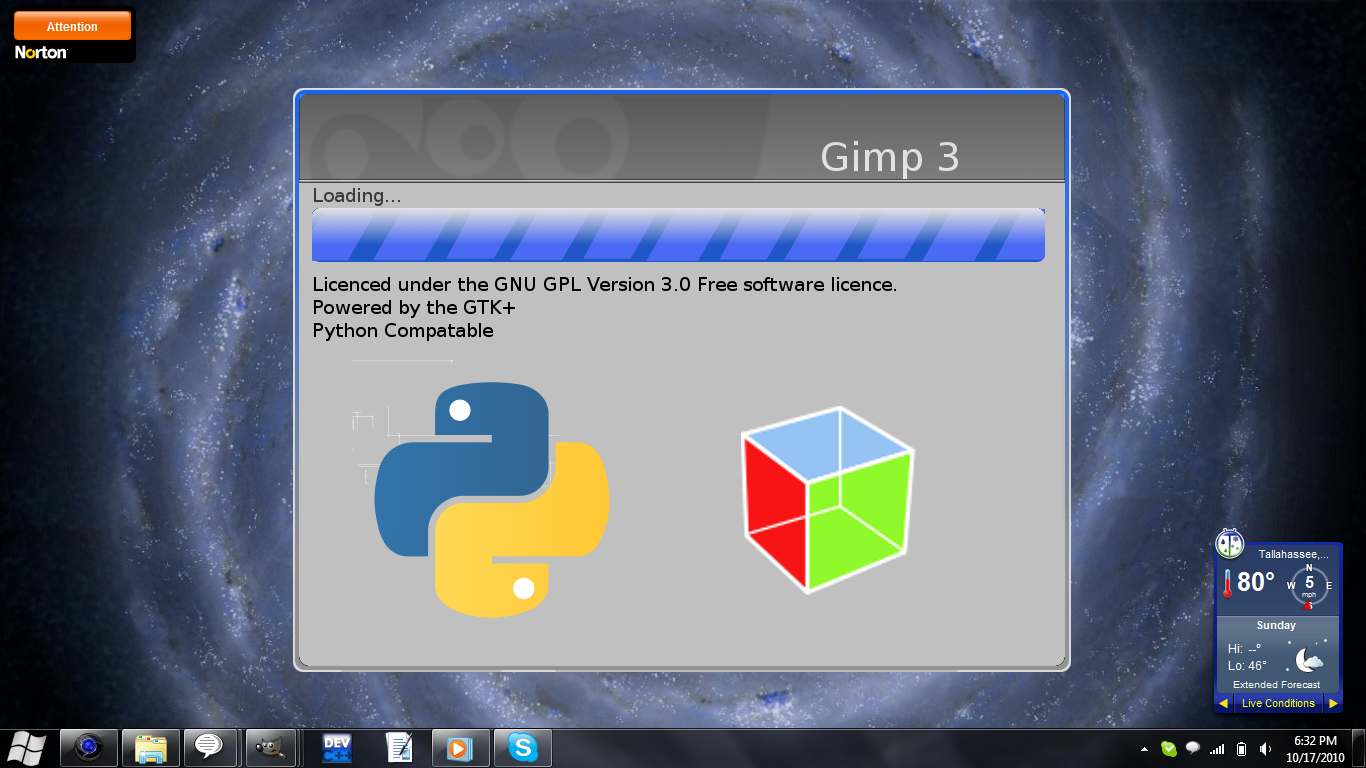Image resolution: width=1366 pixels, height=768 pixels.
Task: Click the right arrow on Live Conditions
Action: click(1334, 703)
